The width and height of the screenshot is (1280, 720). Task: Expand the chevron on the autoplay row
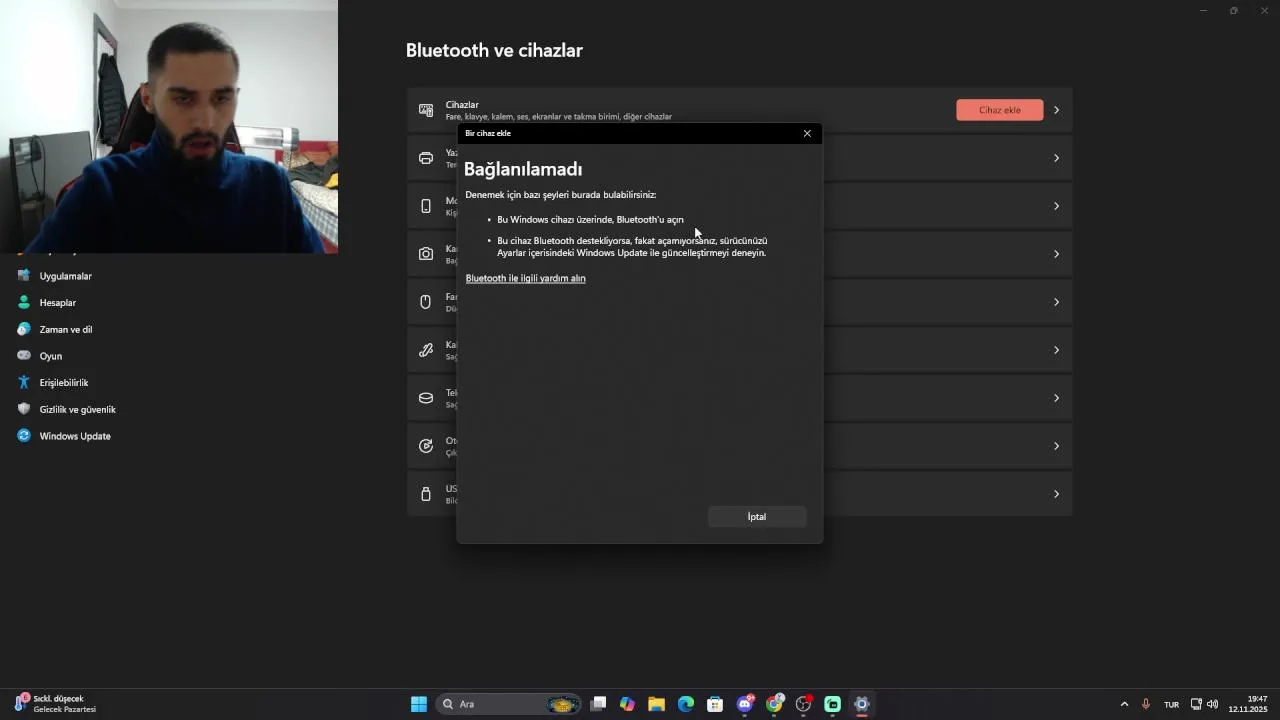[1056, 446]
